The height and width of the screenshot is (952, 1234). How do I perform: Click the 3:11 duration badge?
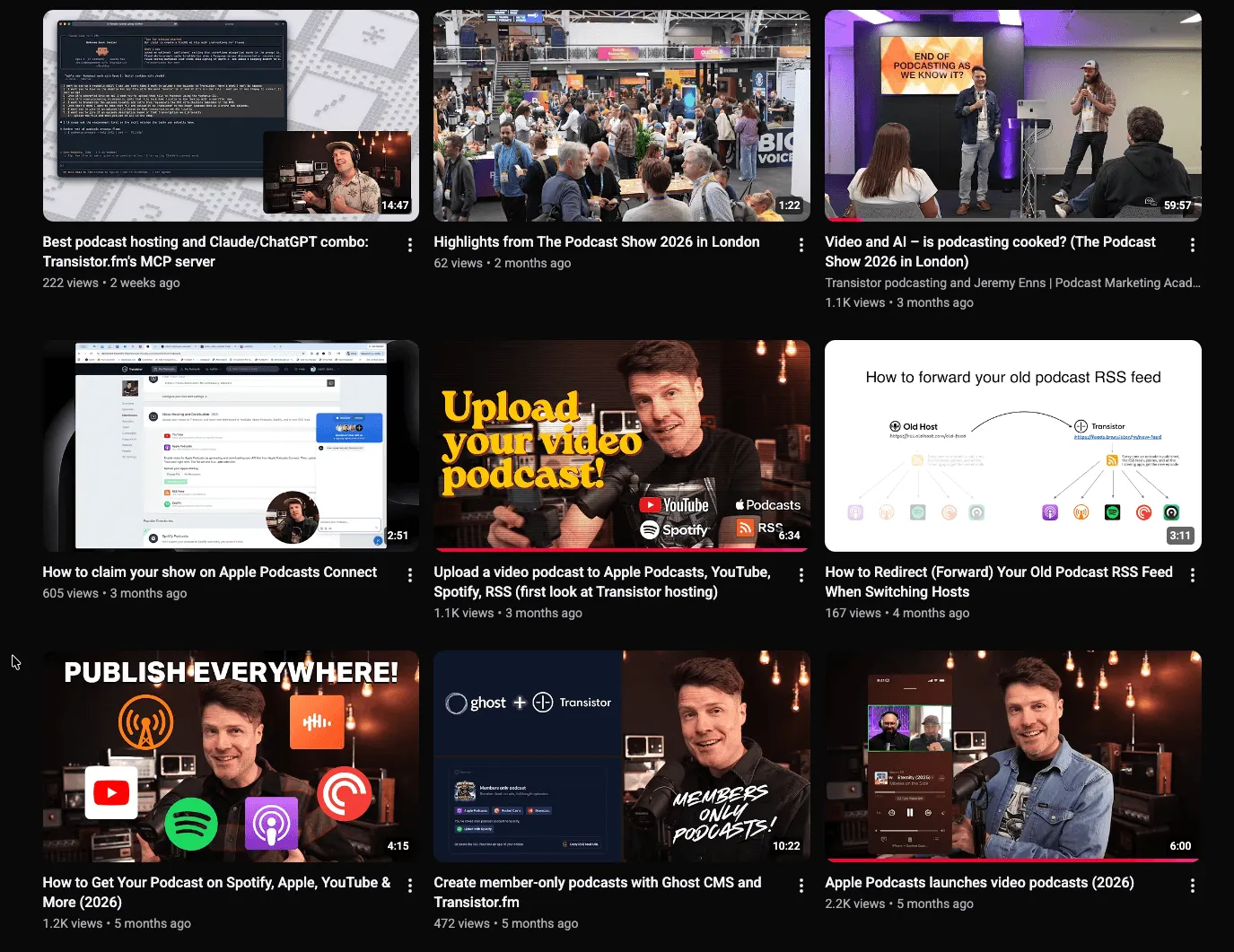click(x=1180, y=536)
